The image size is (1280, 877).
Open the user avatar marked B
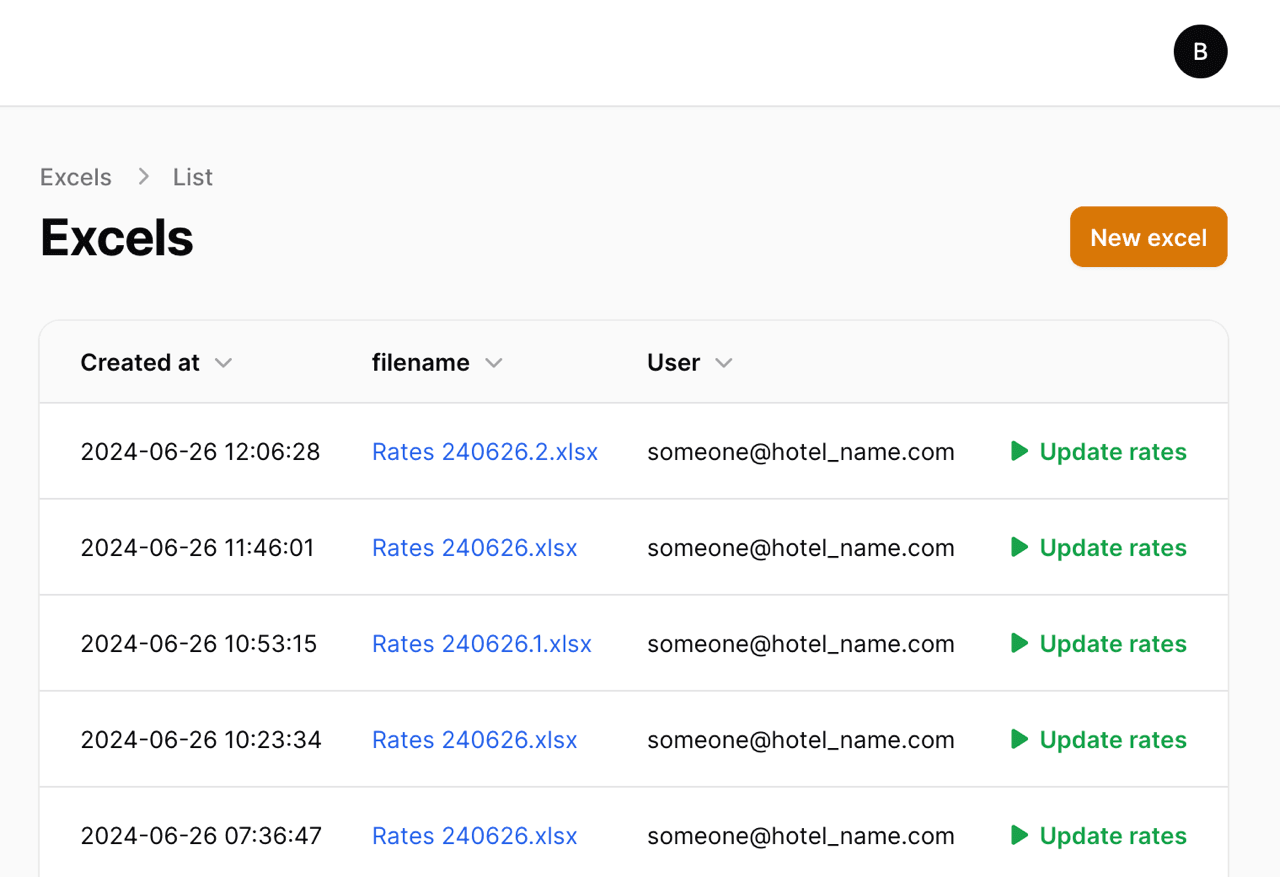tap(1200, 51)
